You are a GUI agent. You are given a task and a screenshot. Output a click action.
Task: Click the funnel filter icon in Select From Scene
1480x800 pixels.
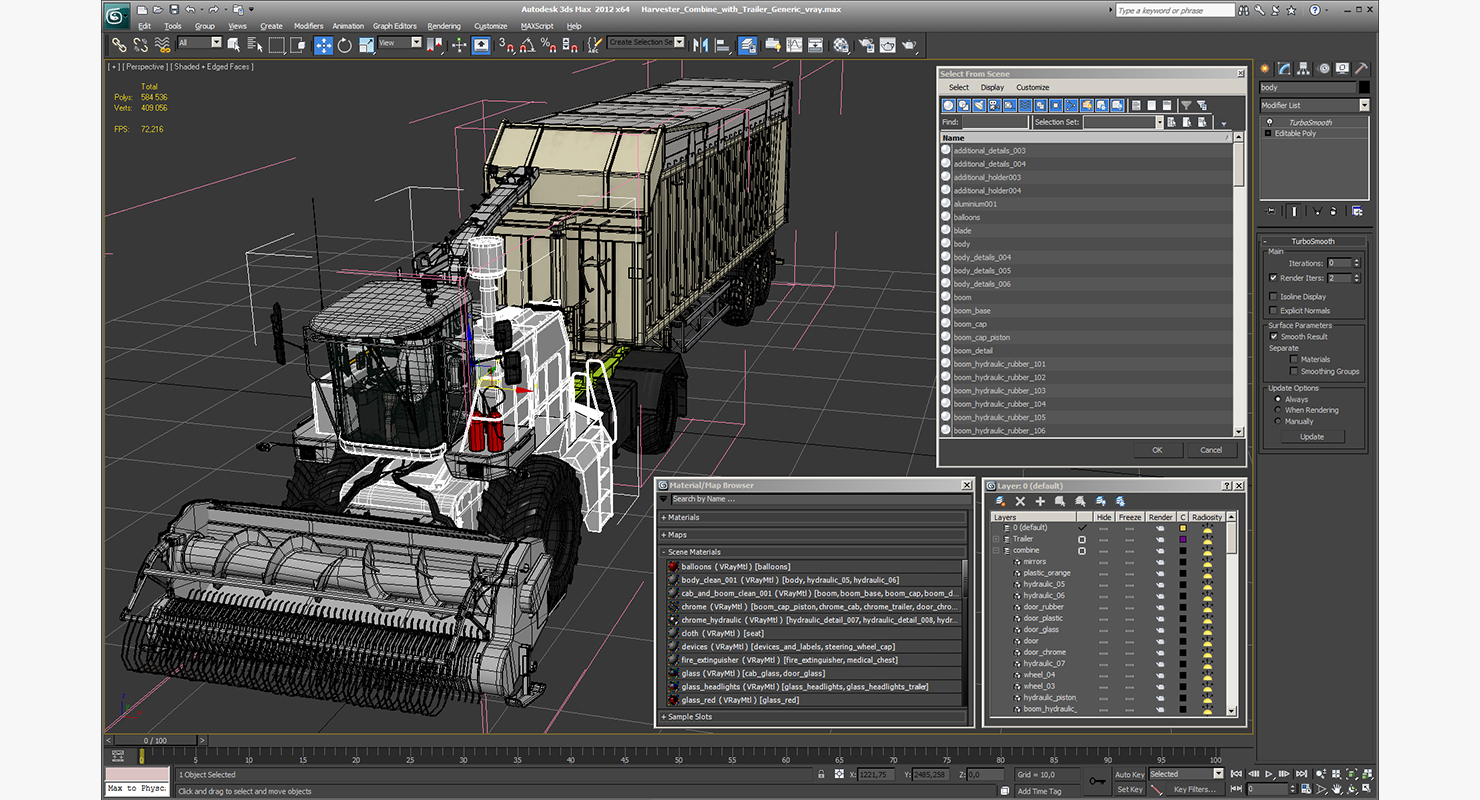tap(1186, 105)
